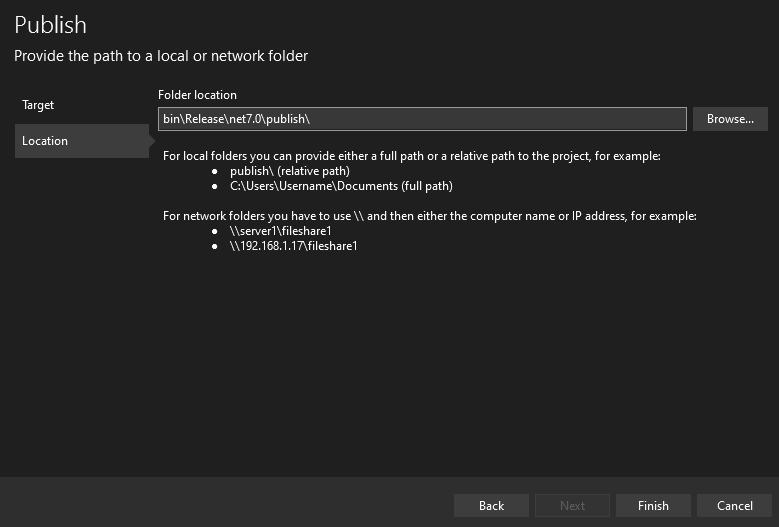
Task: Go to the Target step
Action: coord(38,105)
